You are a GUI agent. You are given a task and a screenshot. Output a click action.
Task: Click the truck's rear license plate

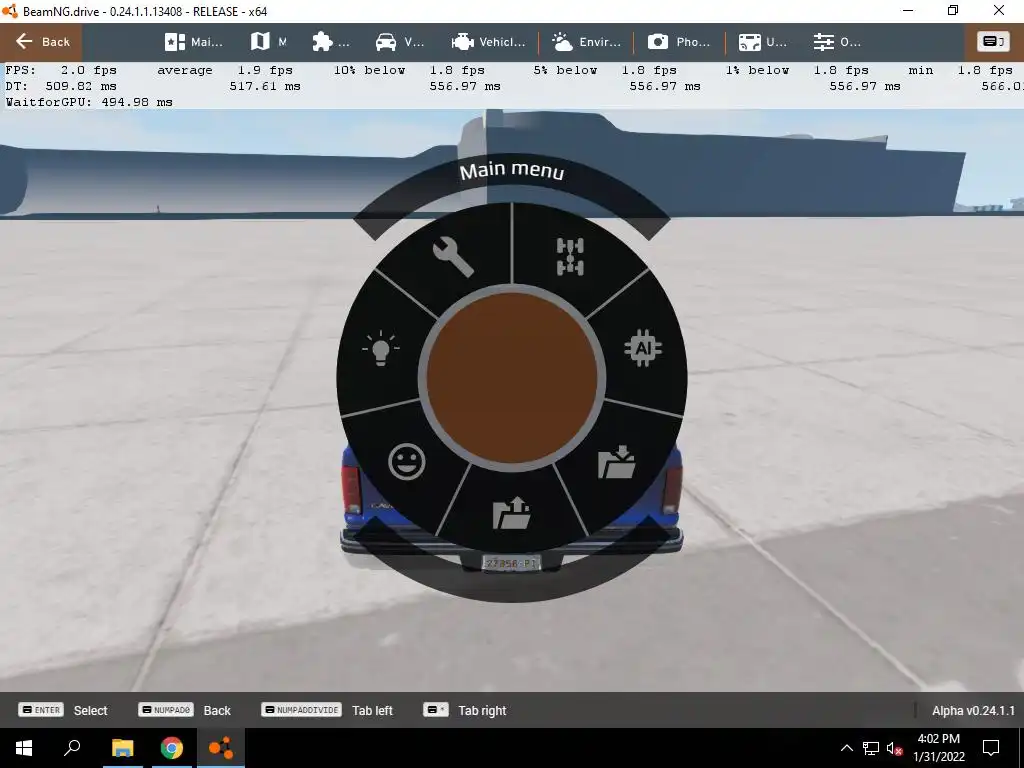pos(511,563)
